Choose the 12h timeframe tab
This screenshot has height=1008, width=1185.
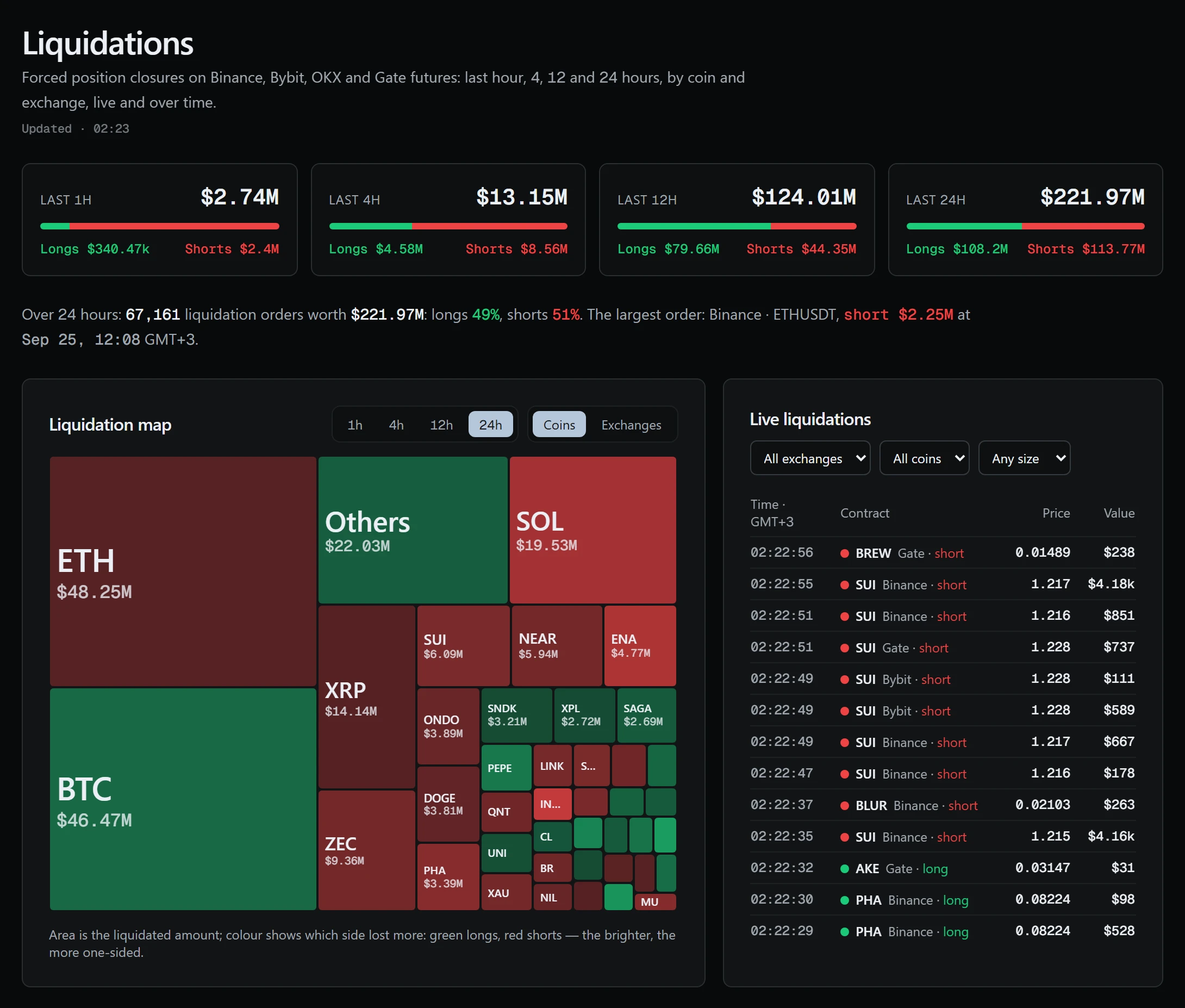pyautogui.click(x=441, y=425)
